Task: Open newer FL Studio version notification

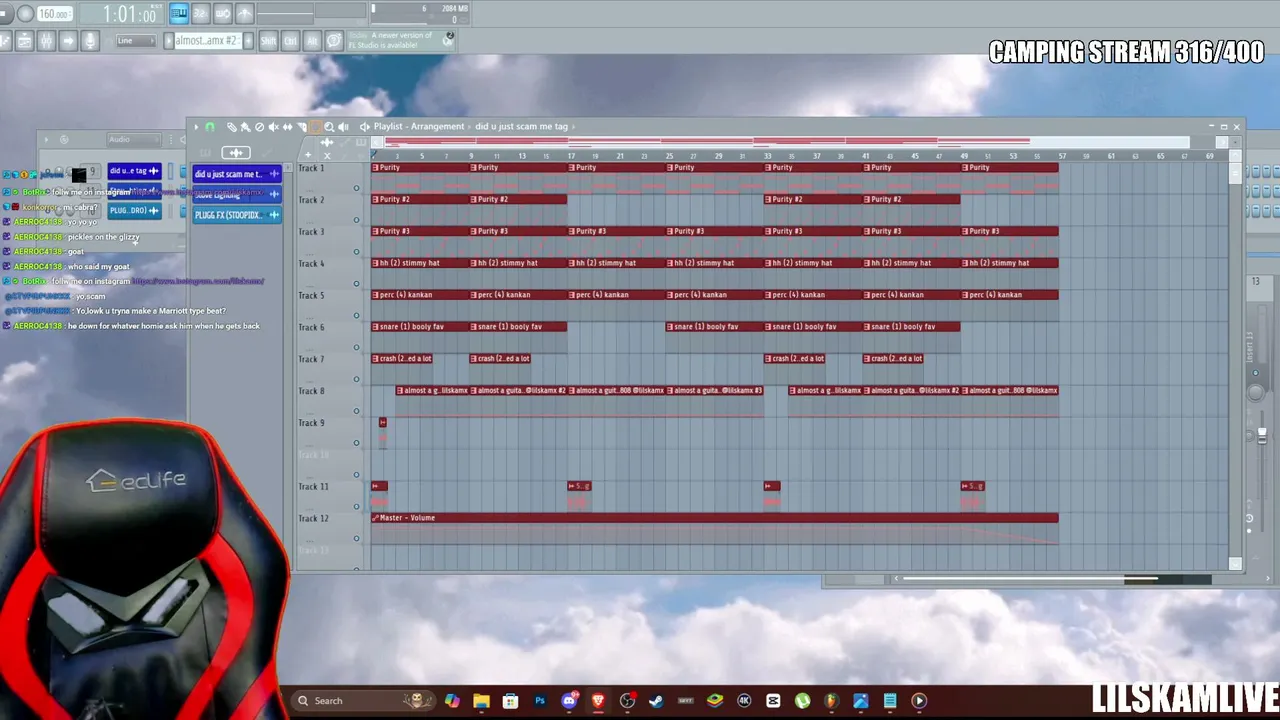Action: point(400,40)
